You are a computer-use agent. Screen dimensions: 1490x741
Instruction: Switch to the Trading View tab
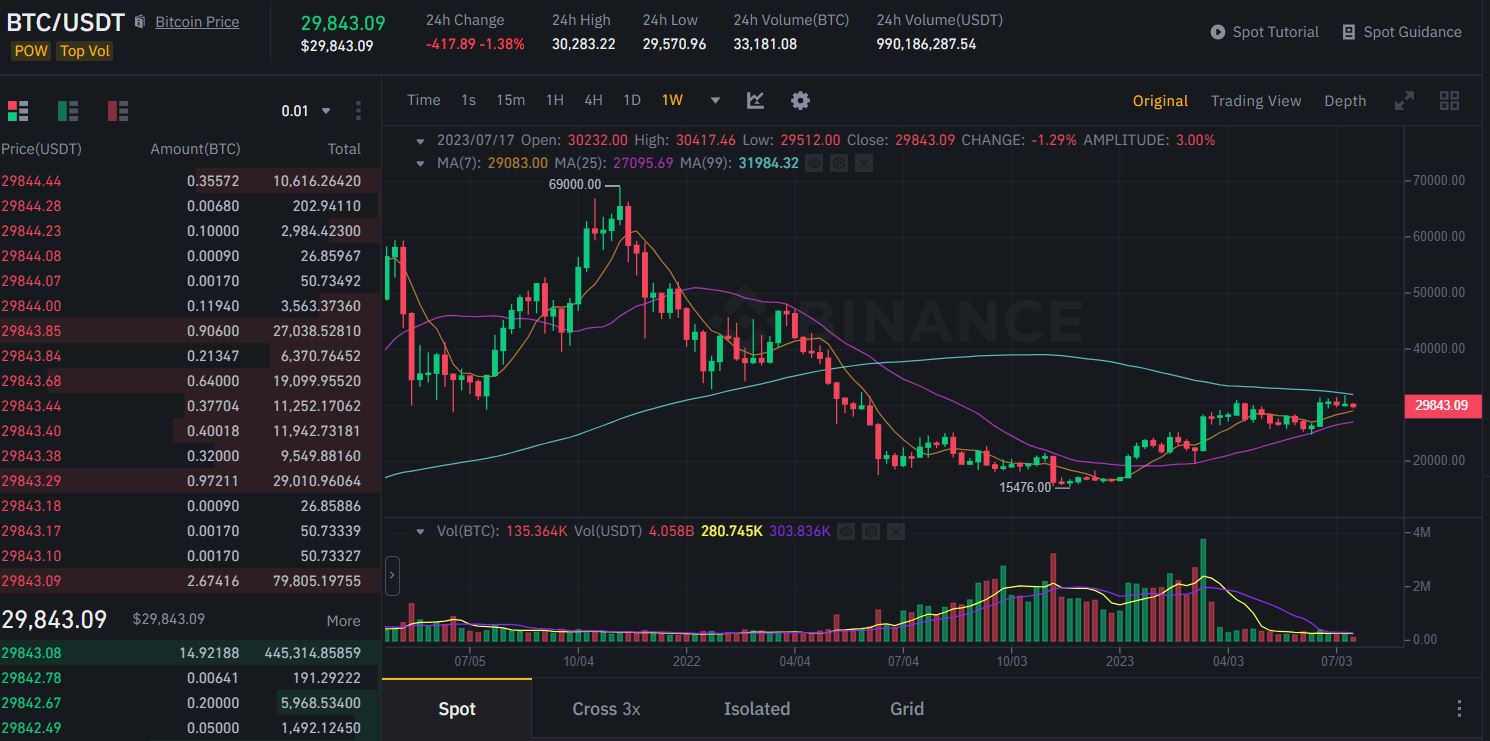coord(1256,100)
